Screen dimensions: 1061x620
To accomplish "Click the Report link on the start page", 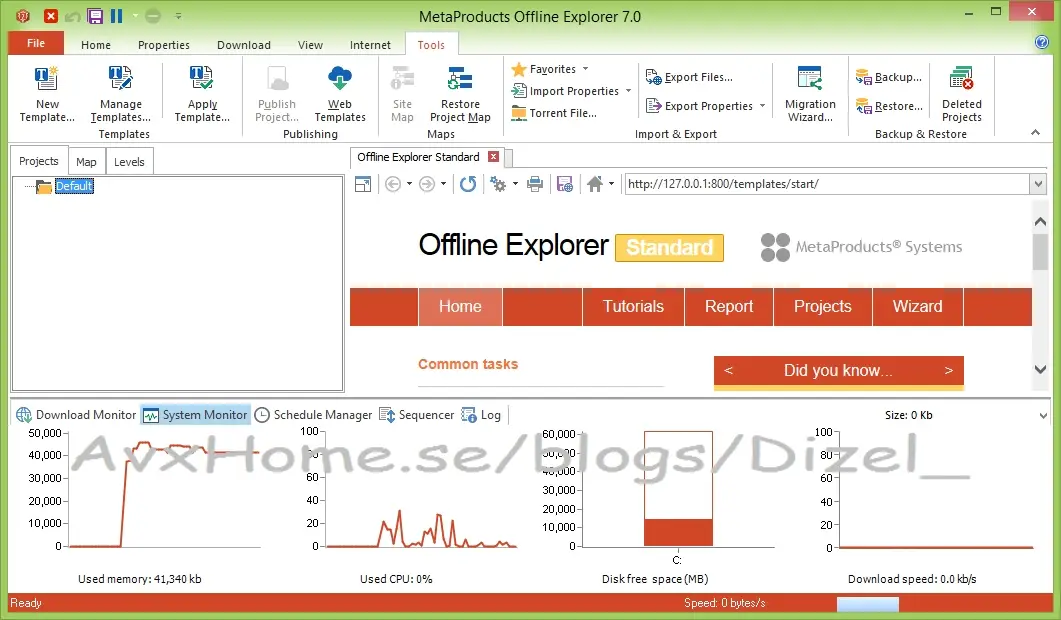I will click(729, 307).
